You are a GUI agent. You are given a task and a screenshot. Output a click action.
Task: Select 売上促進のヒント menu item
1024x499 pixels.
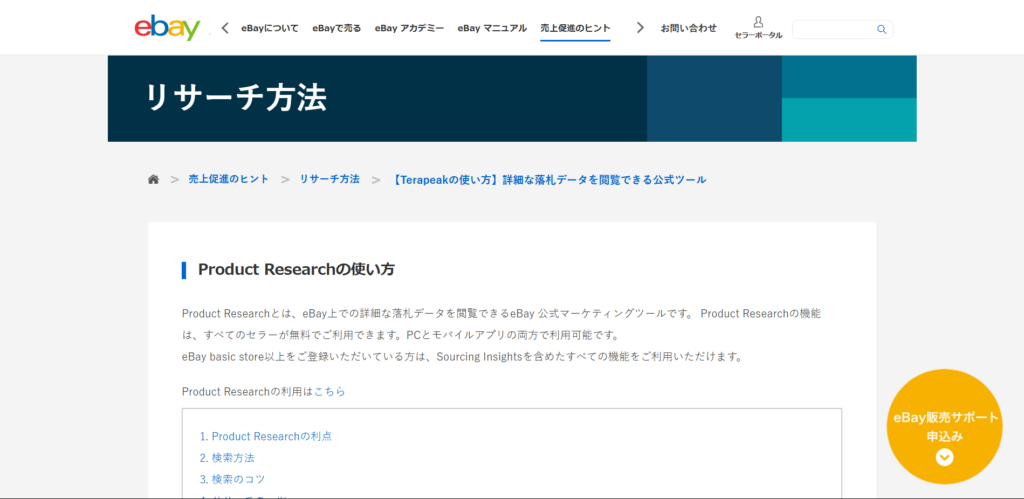(x=575, y=28)
